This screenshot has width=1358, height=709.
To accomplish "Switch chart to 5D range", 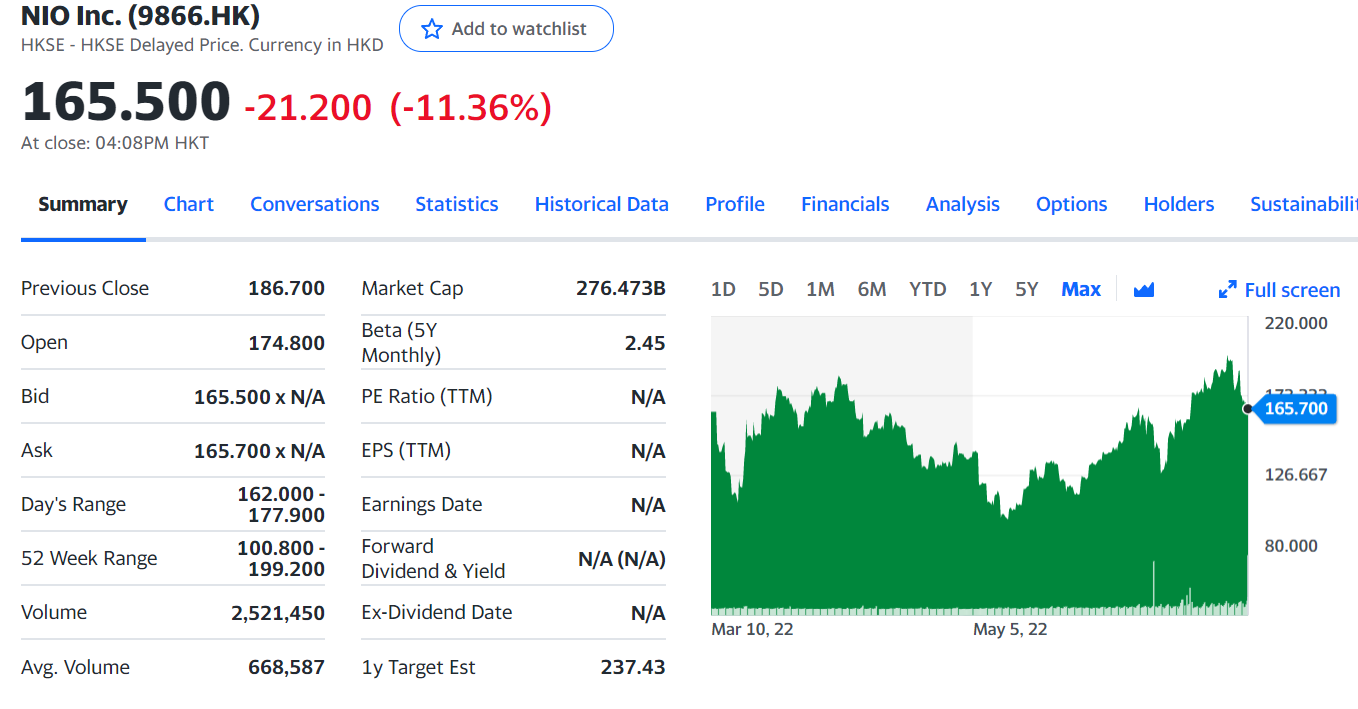I will tap(770, 288).
